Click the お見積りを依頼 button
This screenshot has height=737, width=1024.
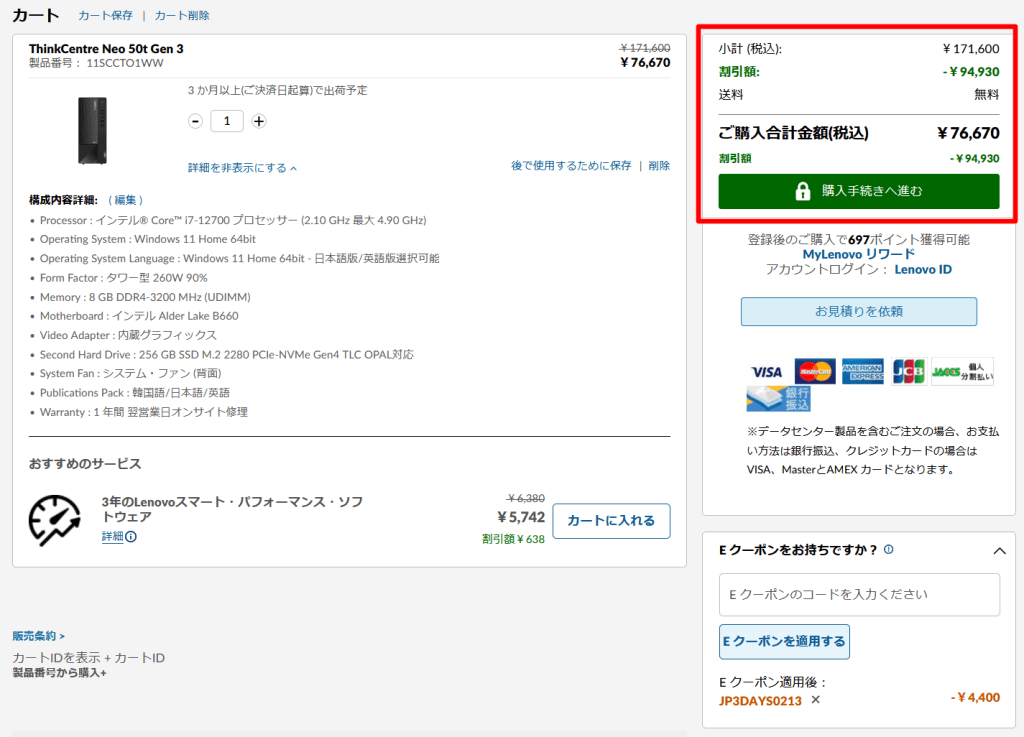858,311
